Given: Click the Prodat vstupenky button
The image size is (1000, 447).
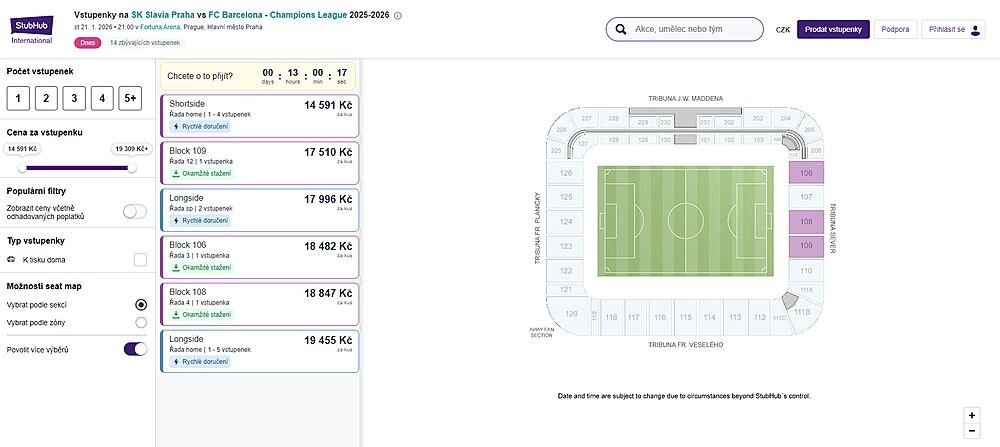Looking at the screenshot, I should [x=833, y=30].
